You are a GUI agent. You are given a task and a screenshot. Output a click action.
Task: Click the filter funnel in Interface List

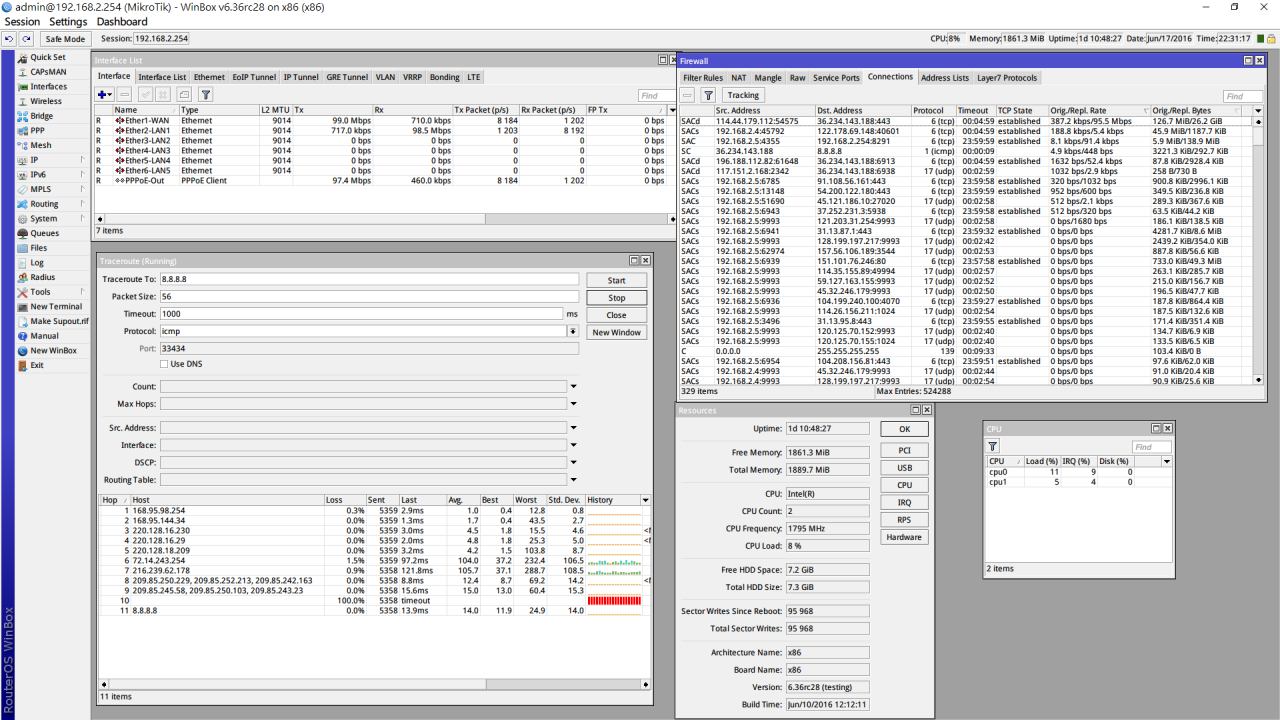coord(205,95)
